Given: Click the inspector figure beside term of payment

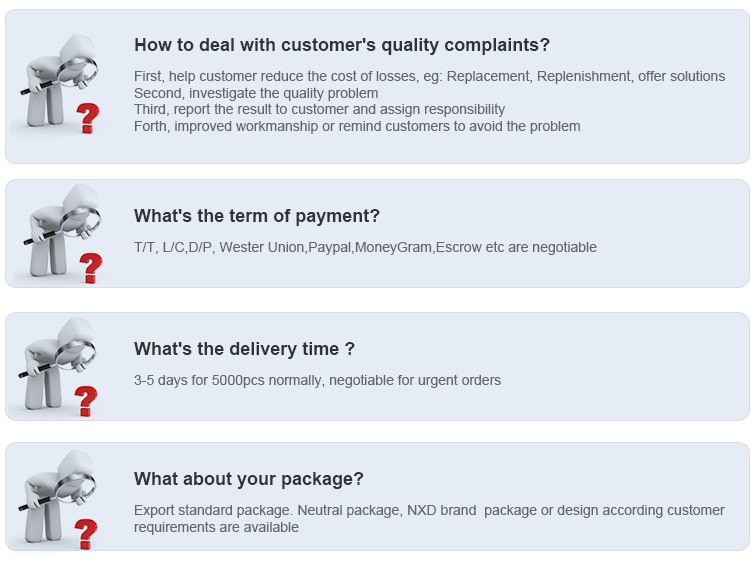Looking at the screenshot, I should point(61,230).
